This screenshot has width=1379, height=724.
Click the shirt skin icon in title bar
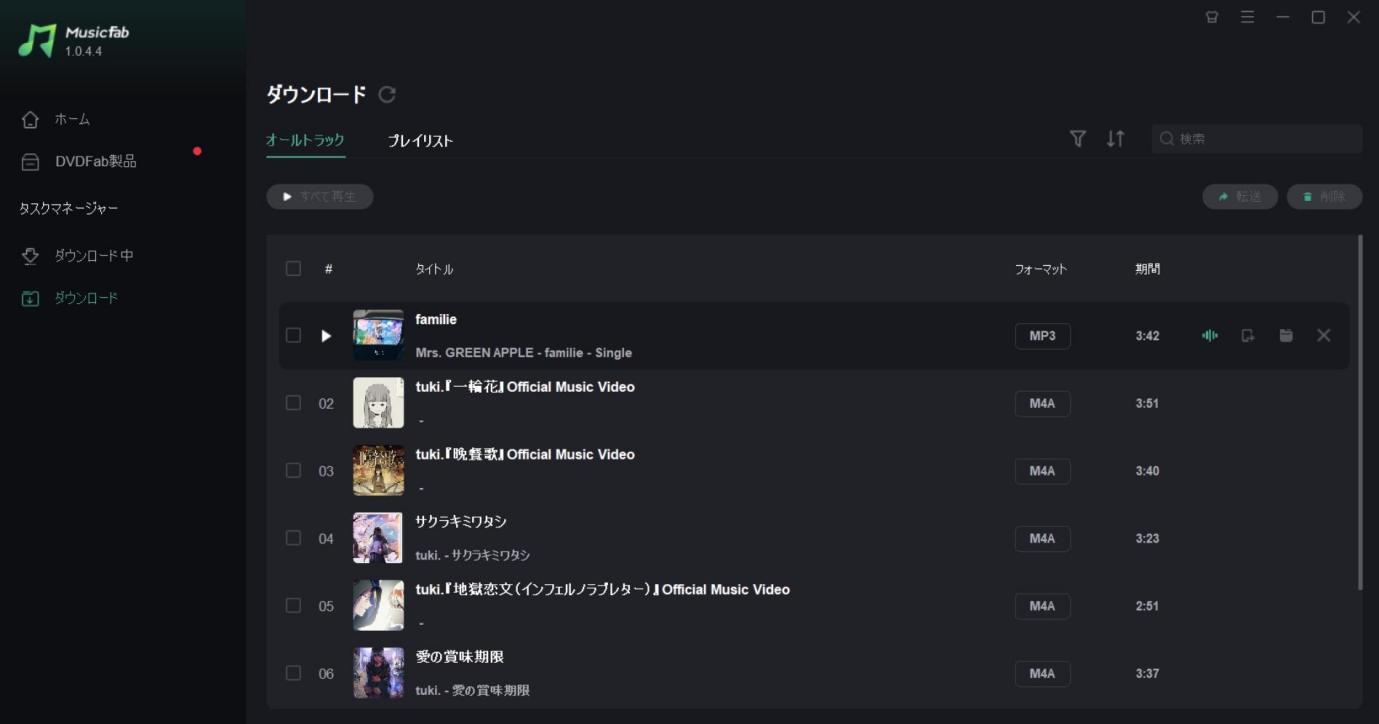(1212, 17)
